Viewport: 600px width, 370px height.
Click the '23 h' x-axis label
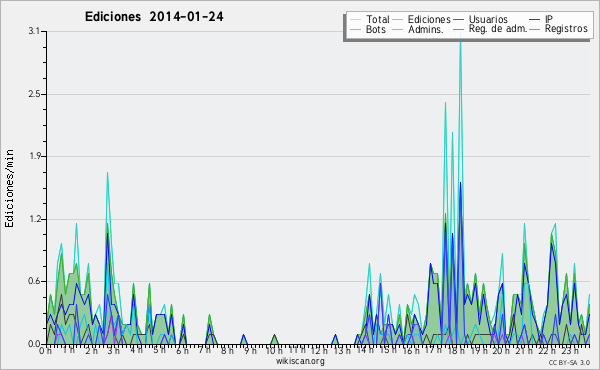point(569,351)
